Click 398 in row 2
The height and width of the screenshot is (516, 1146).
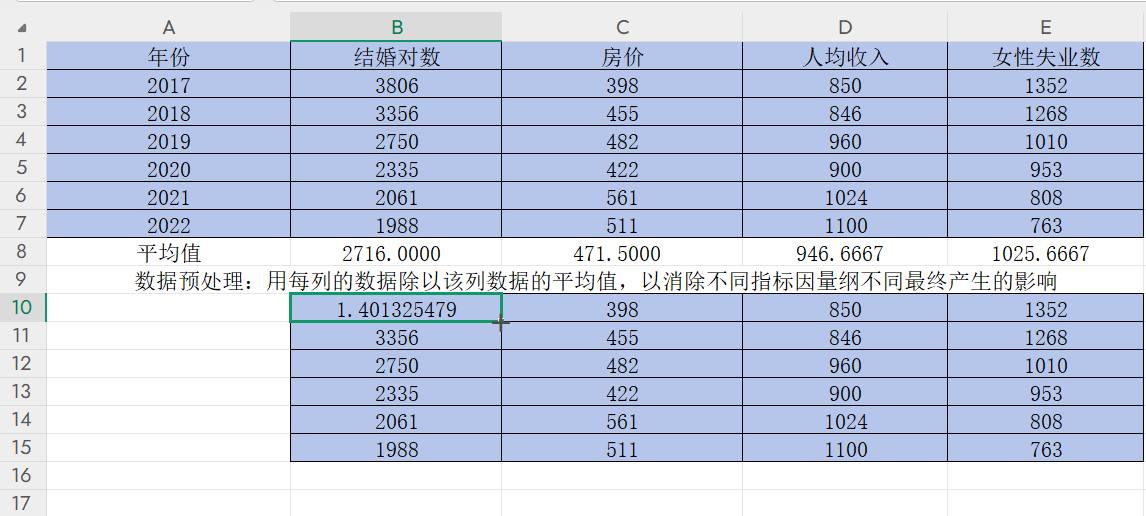622,85
